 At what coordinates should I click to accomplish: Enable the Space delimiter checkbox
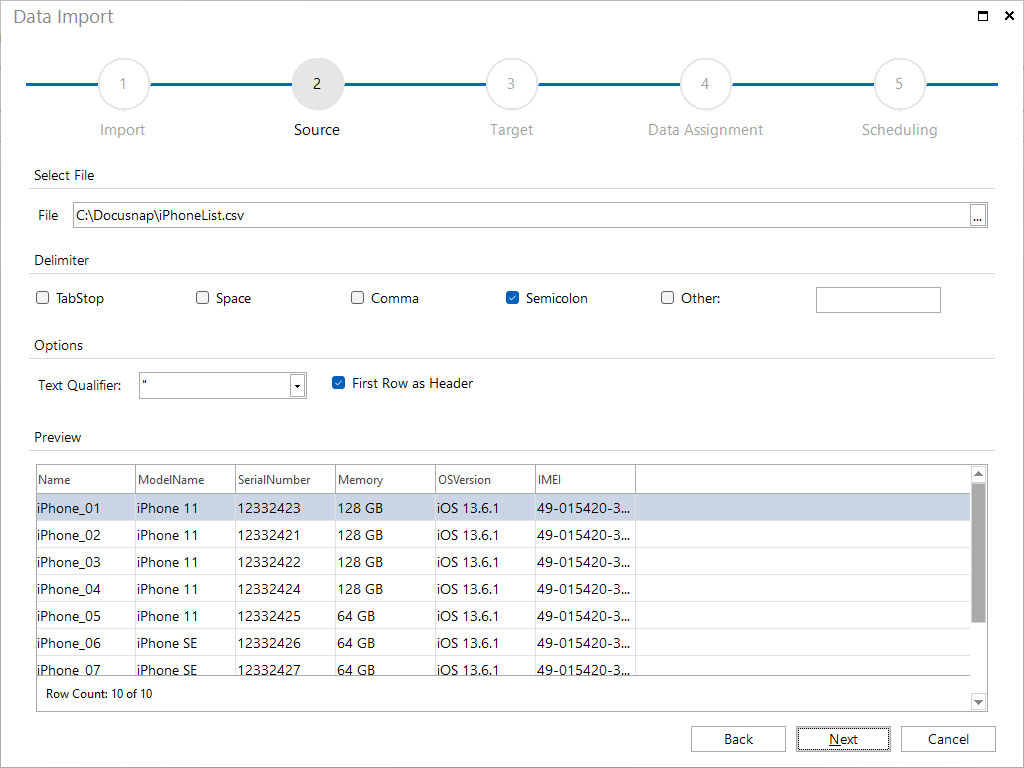(202, 298)
